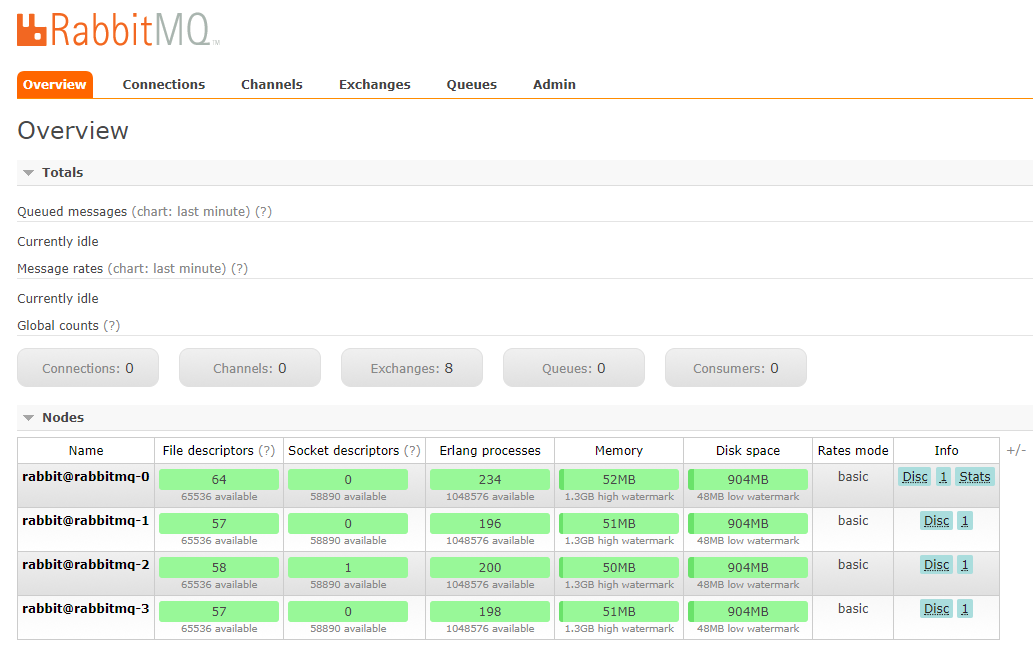Toggle node table columns with +/-
The height and width of the screenshot is (659, 1033).
coord(1016,450)
